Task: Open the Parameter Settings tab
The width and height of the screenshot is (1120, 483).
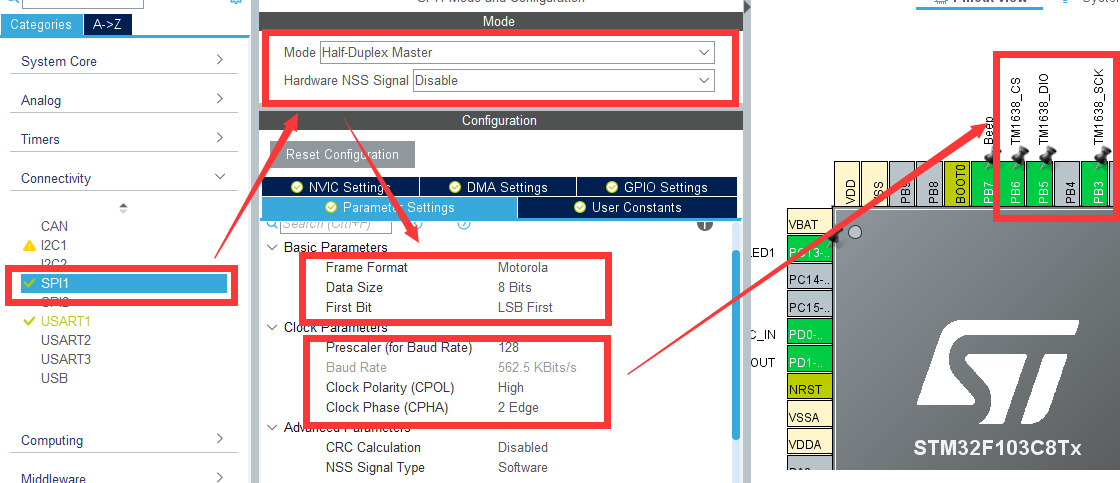Action: tap(389, 207)
